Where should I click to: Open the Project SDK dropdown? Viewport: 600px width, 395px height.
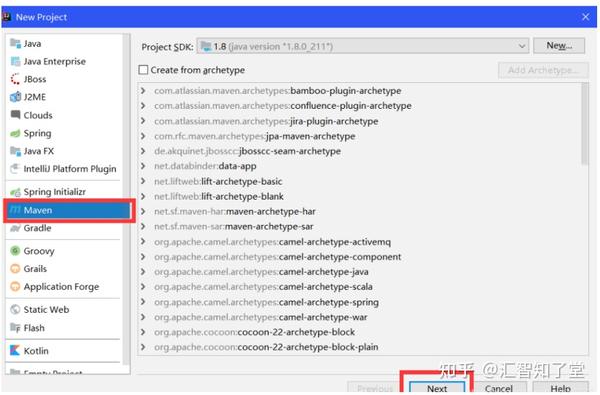[522, 46]
